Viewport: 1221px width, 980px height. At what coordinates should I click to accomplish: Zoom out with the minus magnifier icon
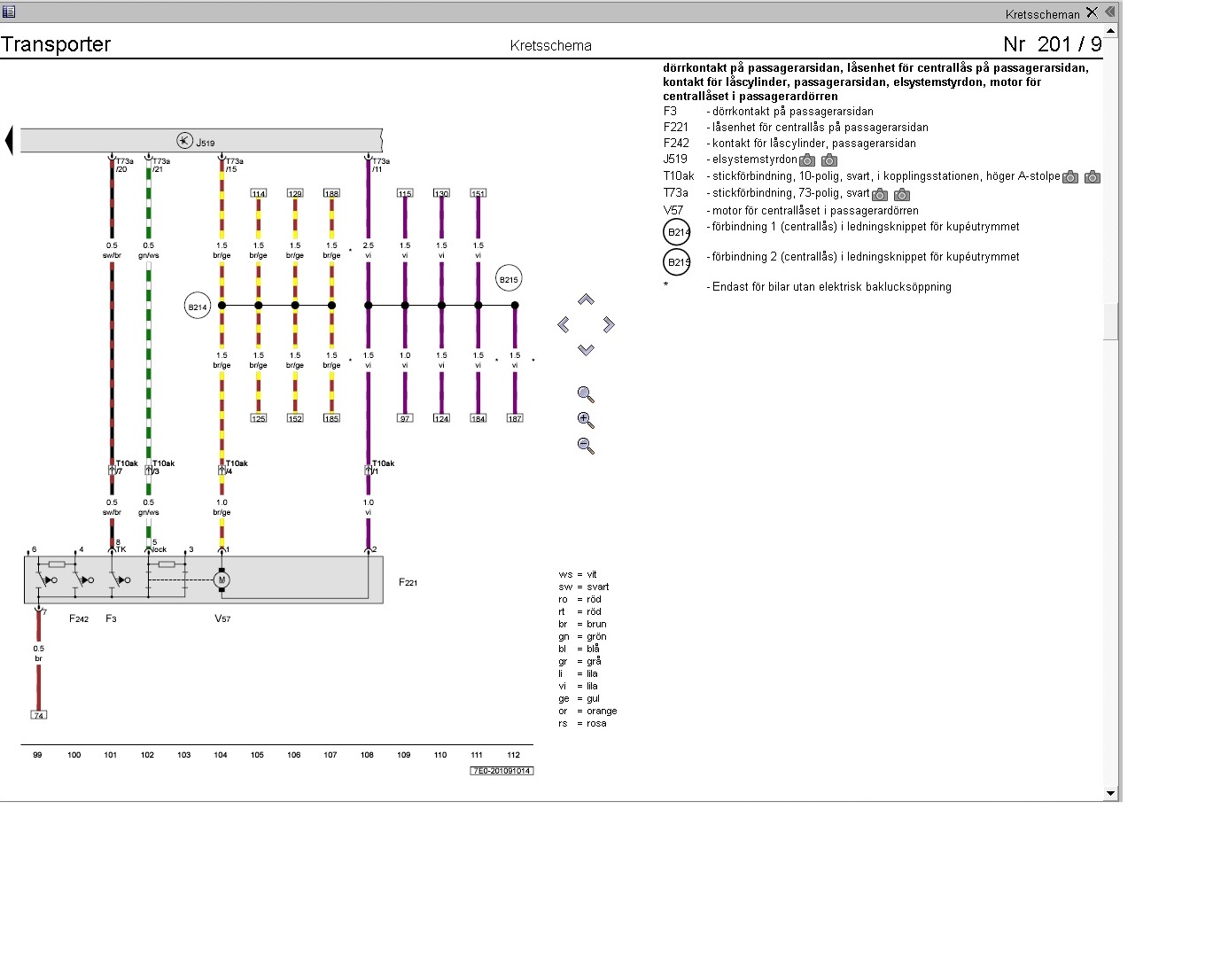click(586, 446)
